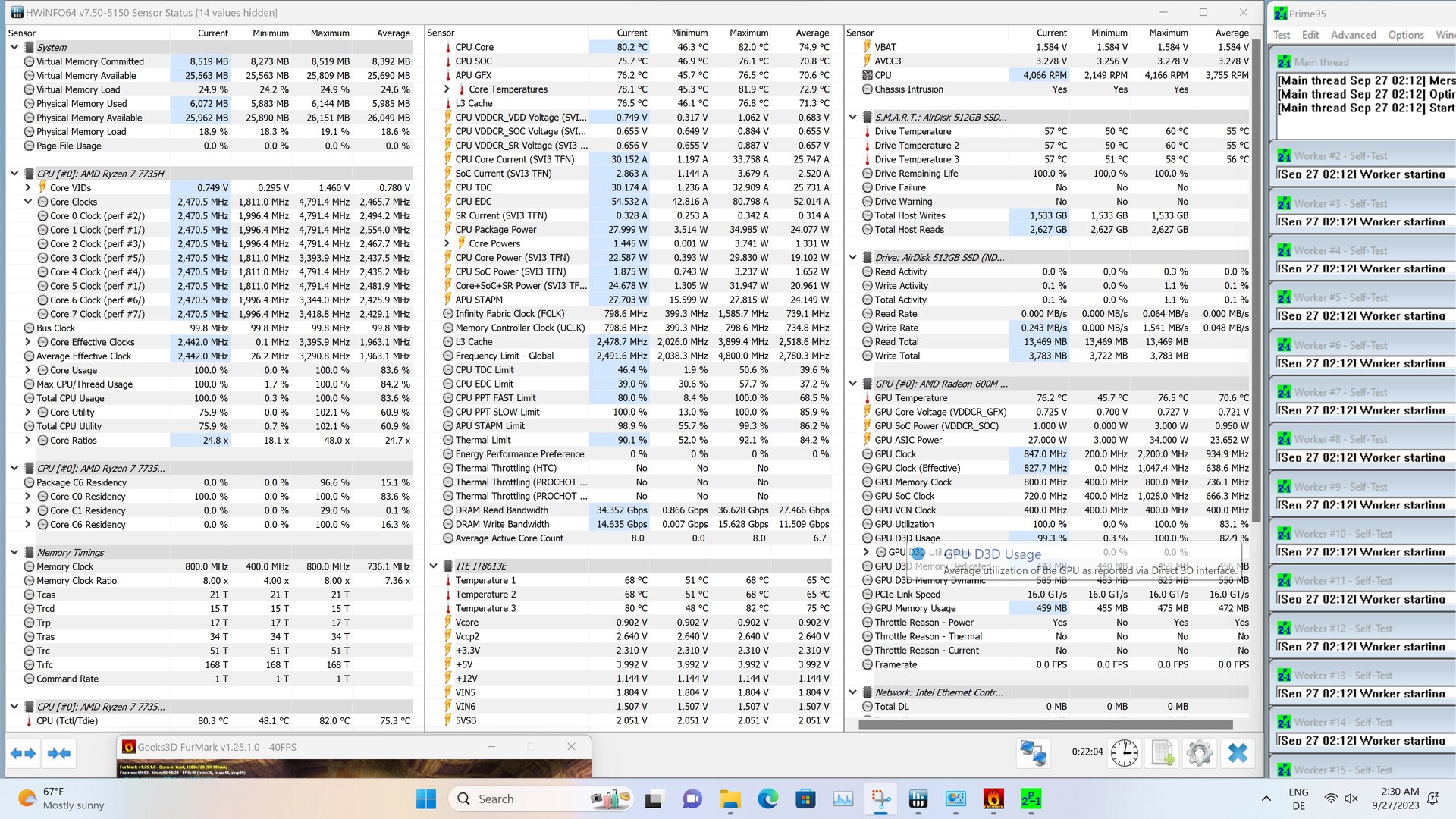Screen dimensions: 1456x819
Task: Expand the Core Temperatures row
Action: pyautogui.click(x=447, y=89)
